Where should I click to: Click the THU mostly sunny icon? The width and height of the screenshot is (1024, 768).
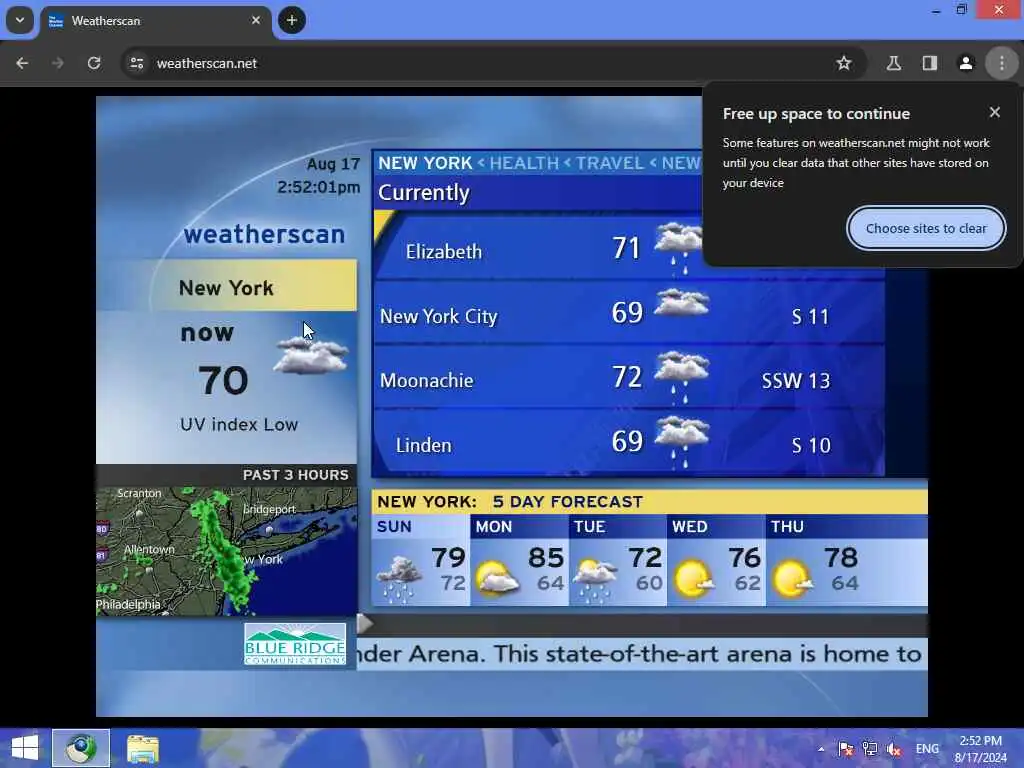coord(792,578)
